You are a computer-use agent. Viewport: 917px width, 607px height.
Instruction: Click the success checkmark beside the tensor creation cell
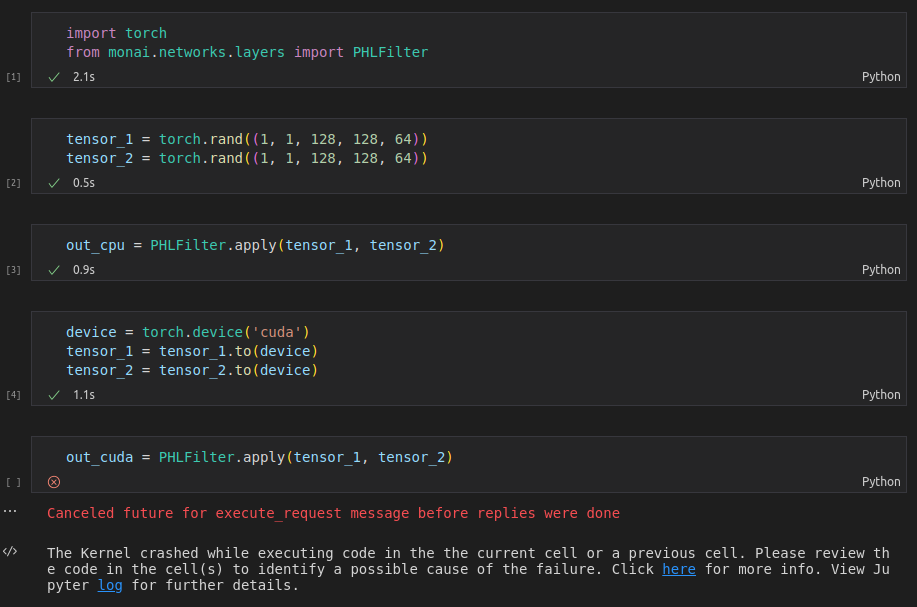tap(54, 182)
